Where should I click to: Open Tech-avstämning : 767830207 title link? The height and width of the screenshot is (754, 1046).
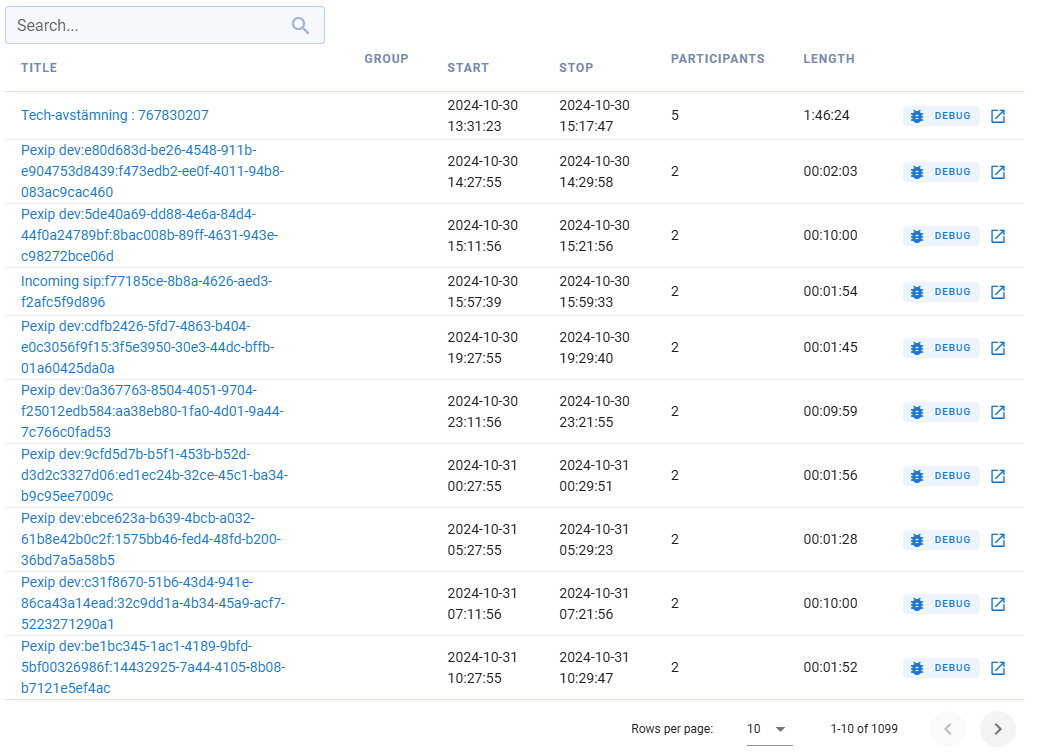click(x=115, y=115)
